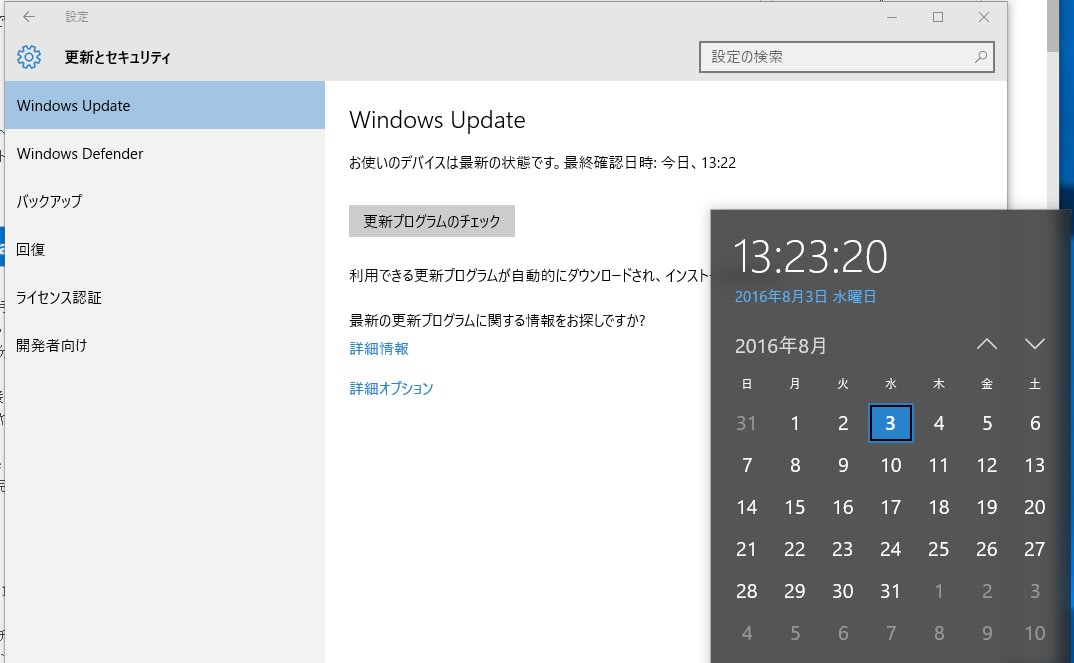Maximize the Settings window

(x=938, y=17)
